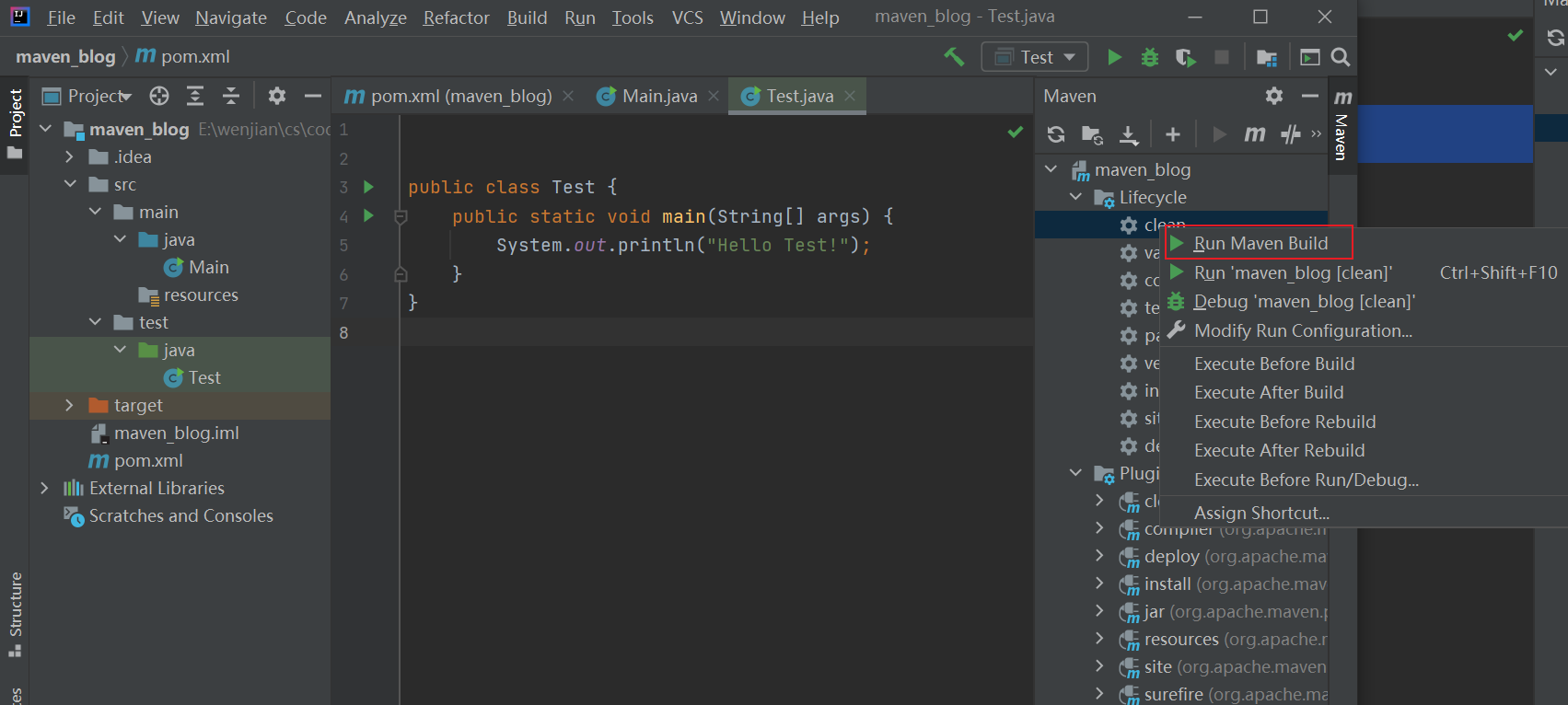
Task: Expand External Libraries node
Action: pyautogui.click(x=44, y=488)
